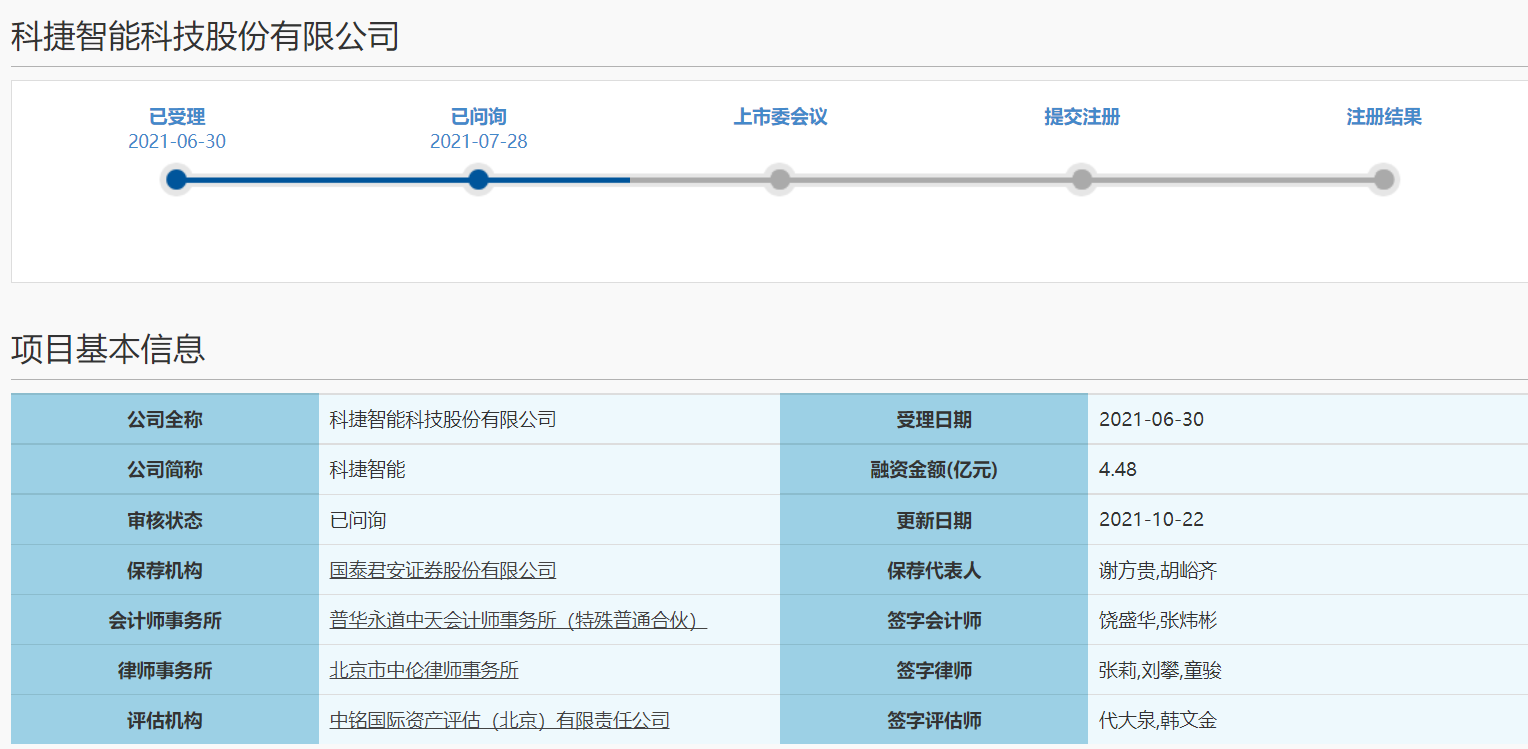Click the 受理日期 value 2021-06-30 in table
Image resolution: width=1528 pixels, height=749 pixels.
(x=1151, y=419)
